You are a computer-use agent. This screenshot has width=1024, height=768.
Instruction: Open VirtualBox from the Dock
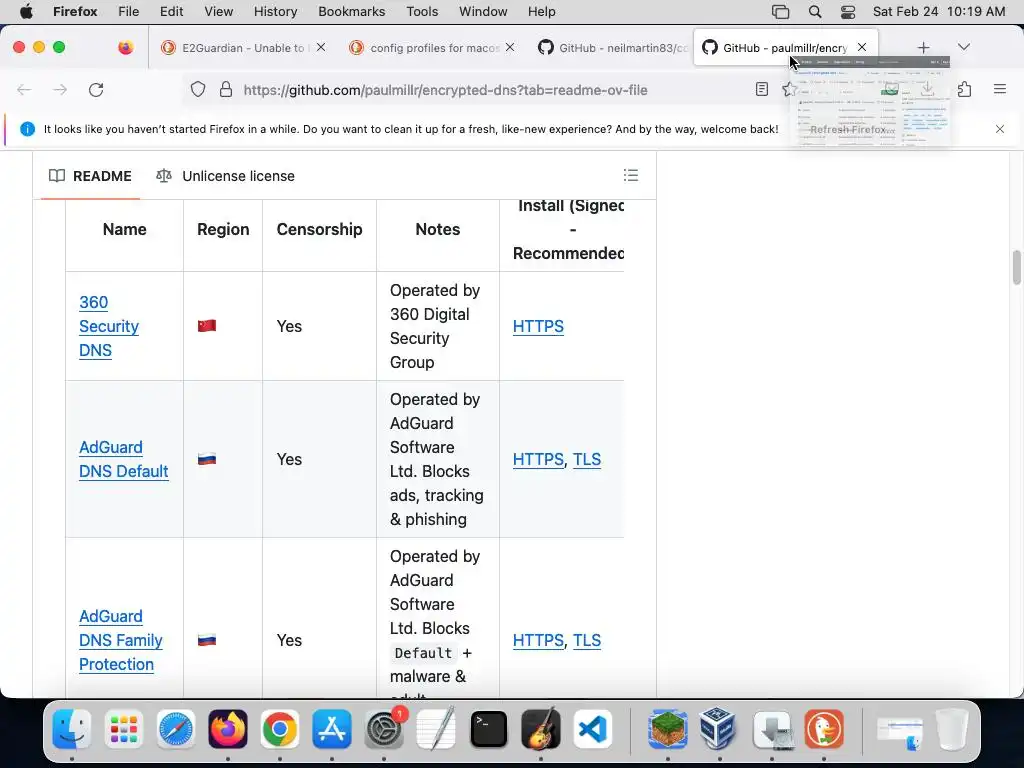719,729
